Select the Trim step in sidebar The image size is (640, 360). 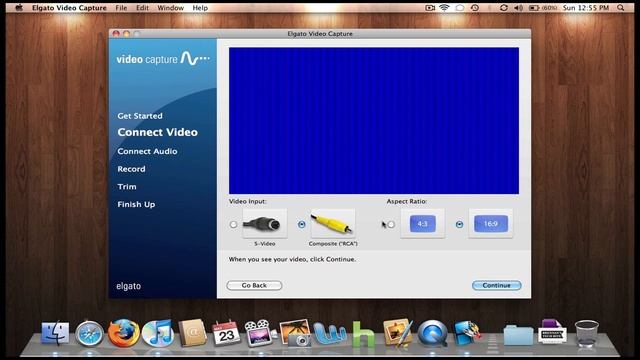127,187
